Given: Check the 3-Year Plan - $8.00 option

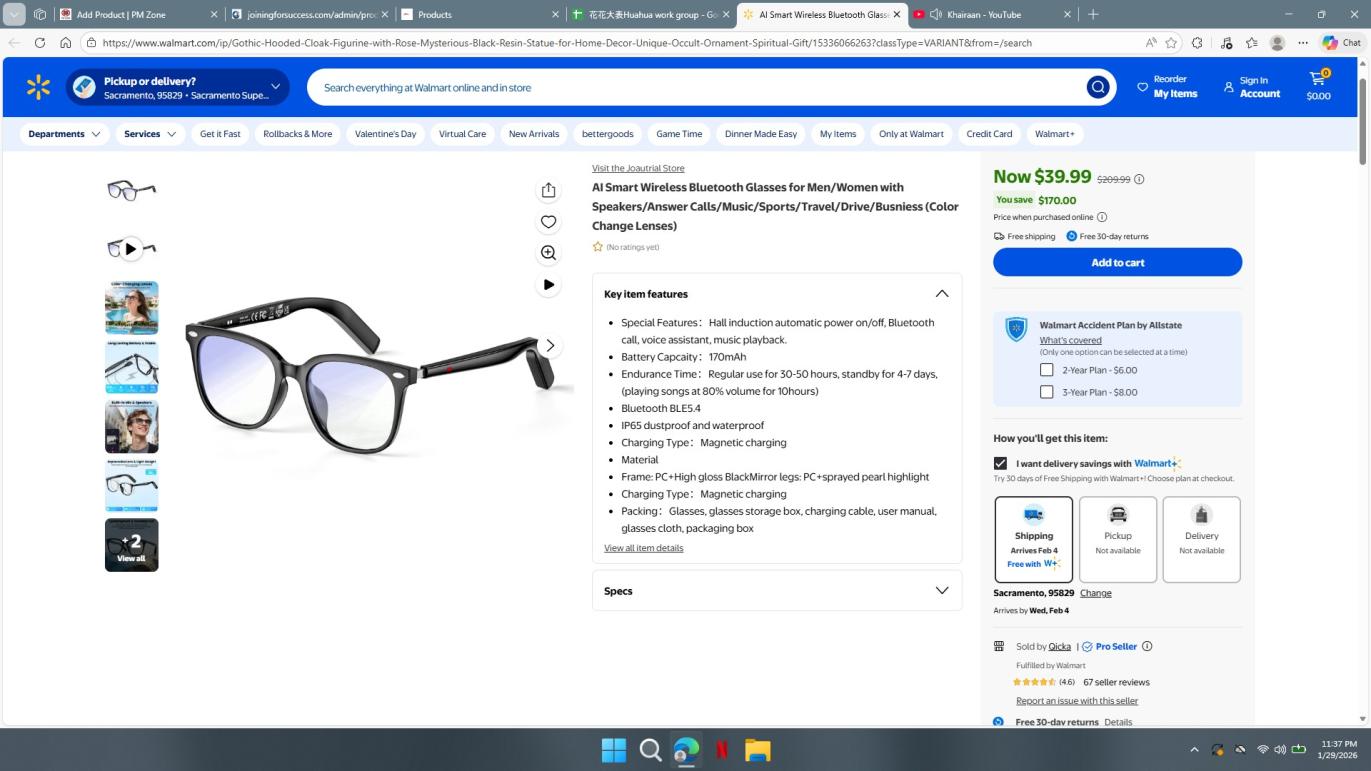Looking at the screenshot, I should [x=1046, y=392].
